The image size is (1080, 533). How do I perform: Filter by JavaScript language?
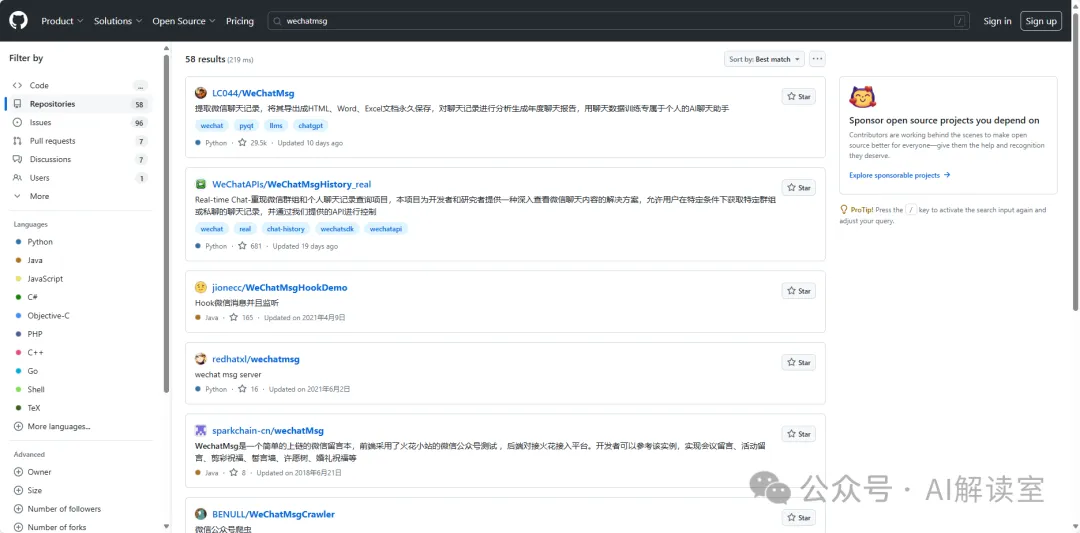click(45, 279)
